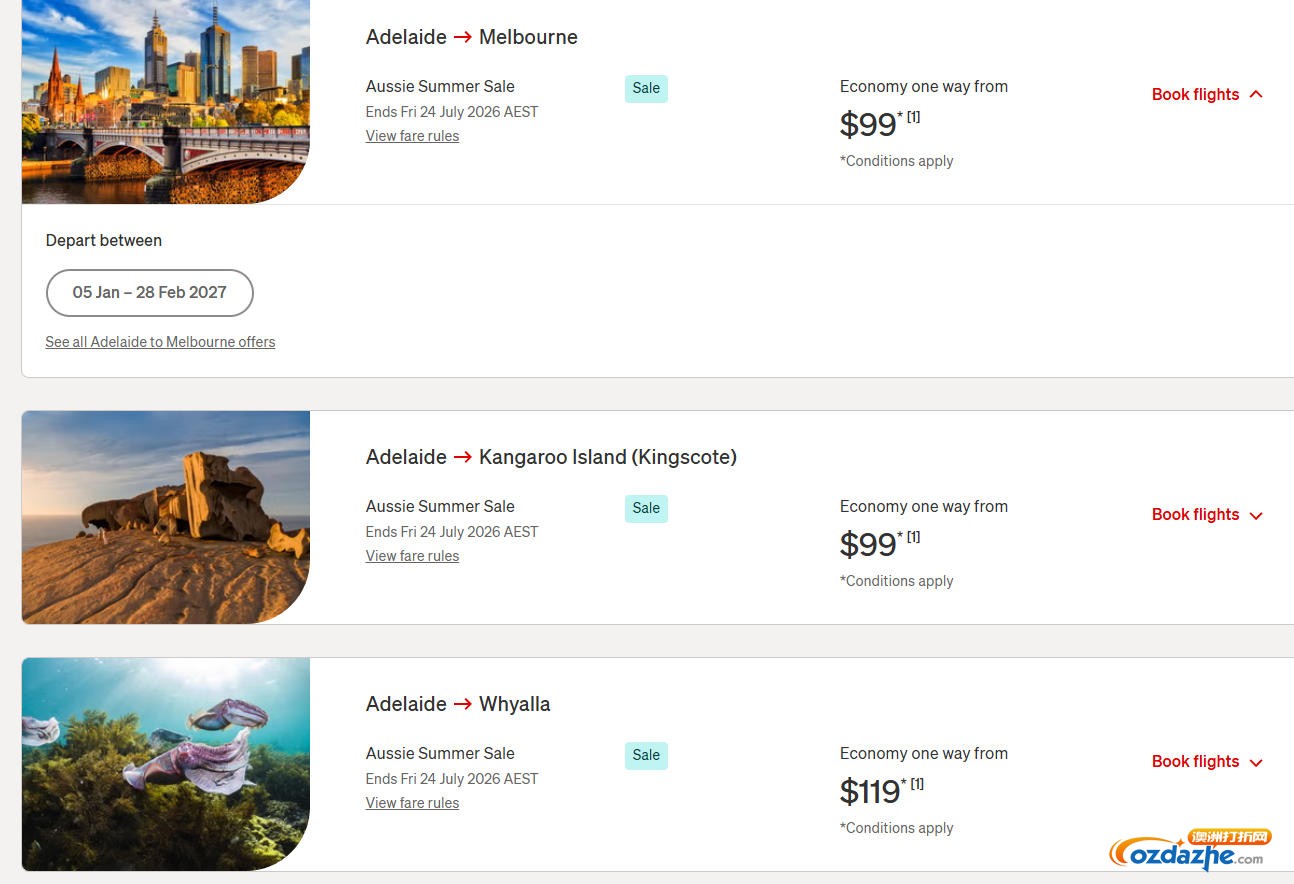The height and width of the screenshot is (884, 1294).
Task: Open See all Adelaide to Melbourne offers
Action: (160, 342)
